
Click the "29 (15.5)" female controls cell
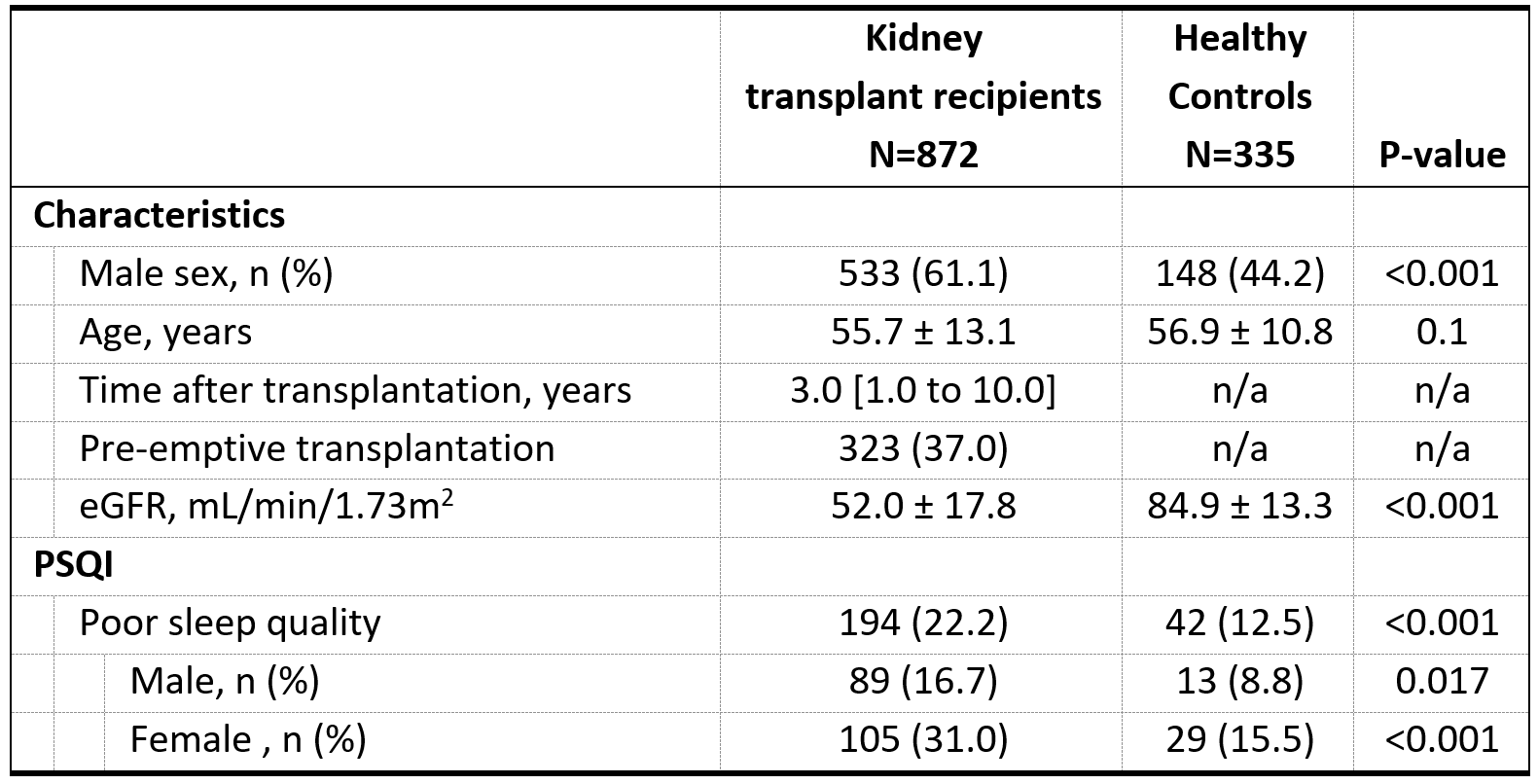click(1239, 739)
